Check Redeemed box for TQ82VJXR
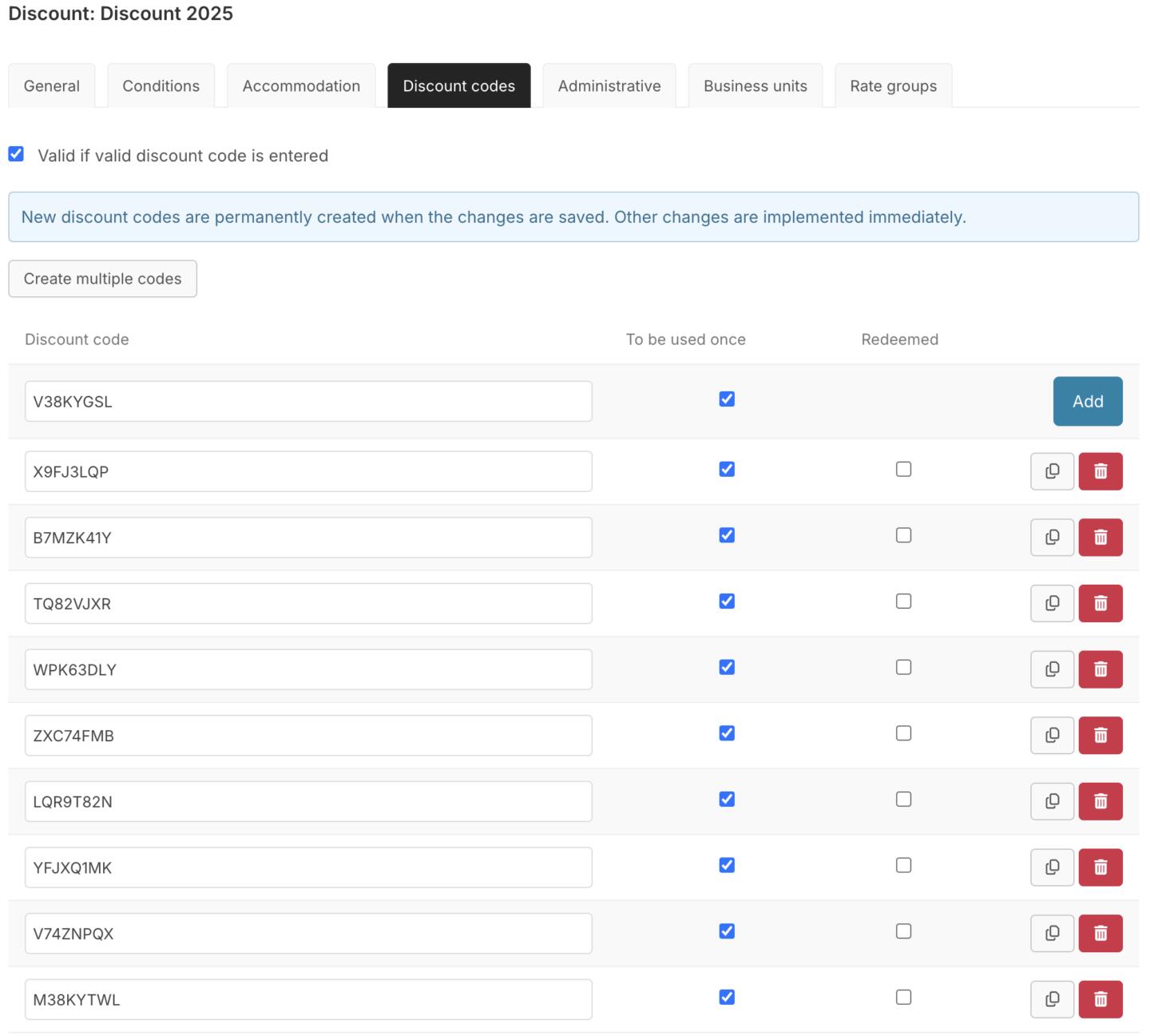The image size is (1150, 1036). pyautogui.click(x=903, y=601)
